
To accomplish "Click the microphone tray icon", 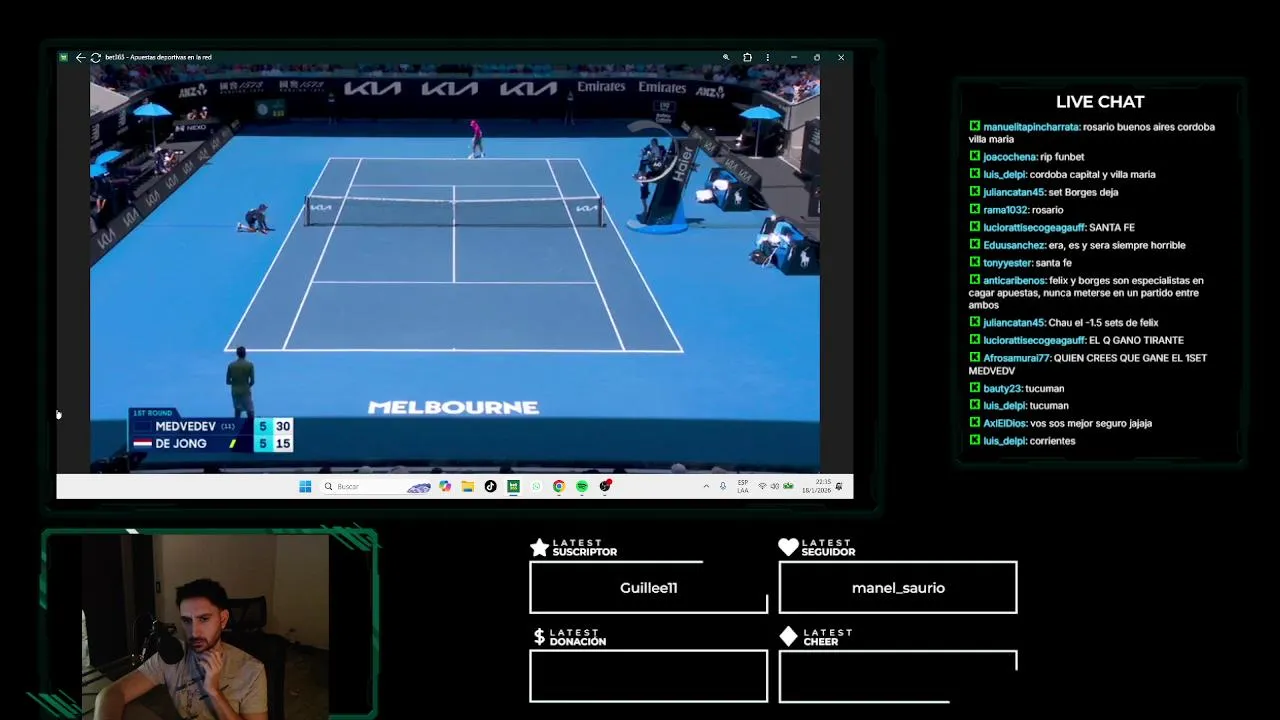I will pyautogui.click(x=723, y=486).
